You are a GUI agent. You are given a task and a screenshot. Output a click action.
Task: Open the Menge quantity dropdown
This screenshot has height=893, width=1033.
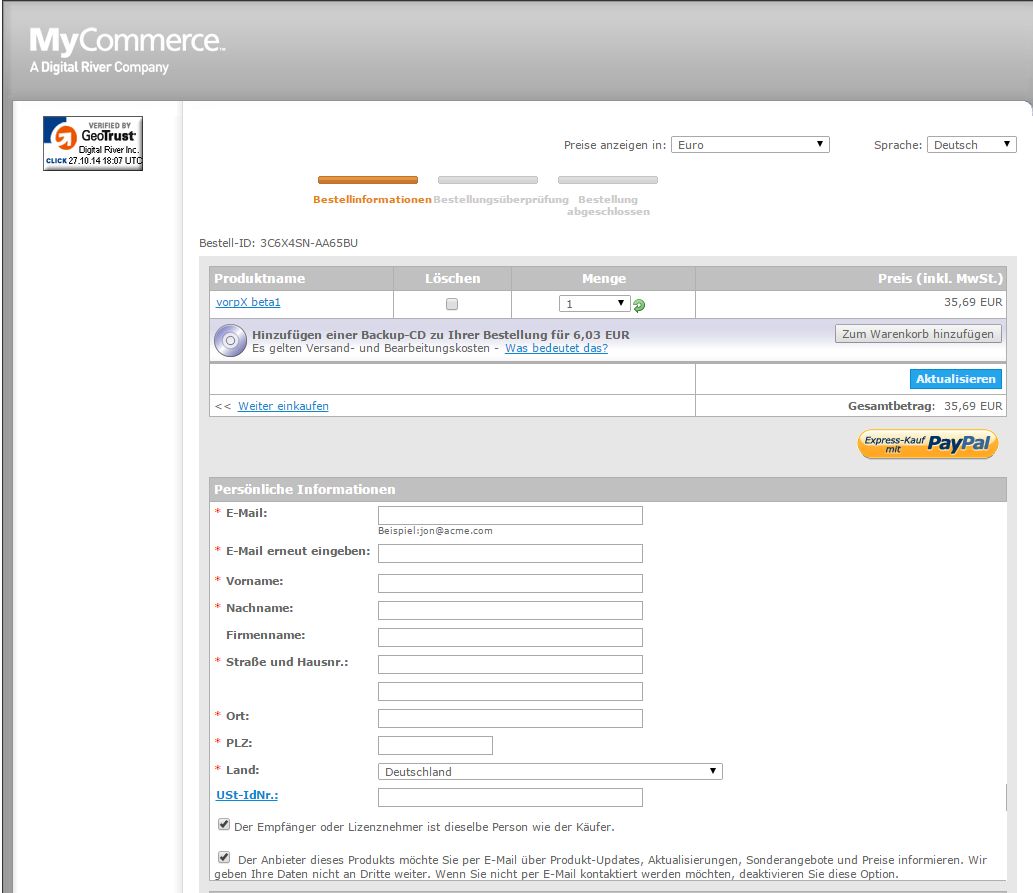pos(594,303)
